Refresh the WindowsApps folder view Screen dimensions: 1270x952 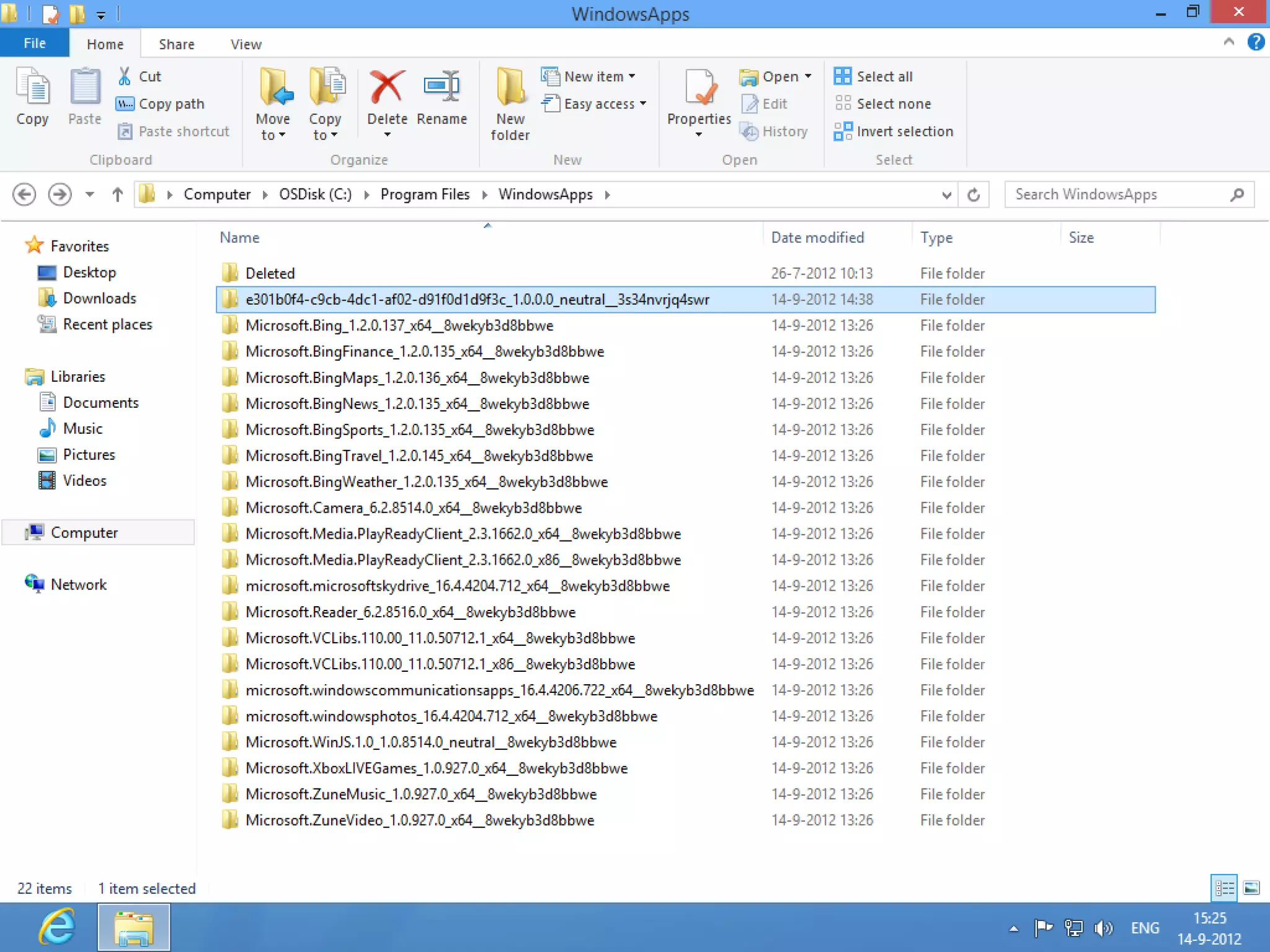pyautogui.click(x=974, y=195)
